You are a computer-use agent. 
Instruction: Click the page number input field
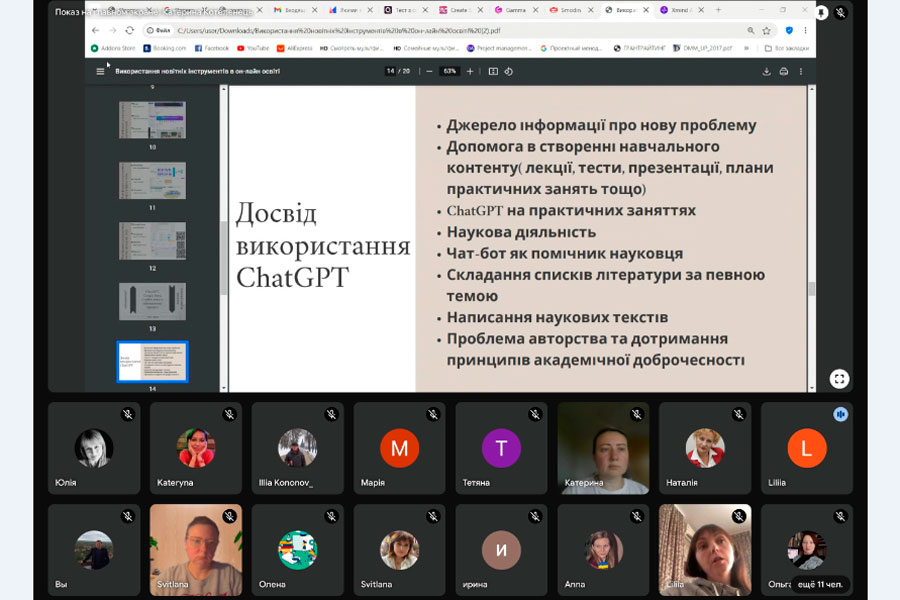(391, 71)
